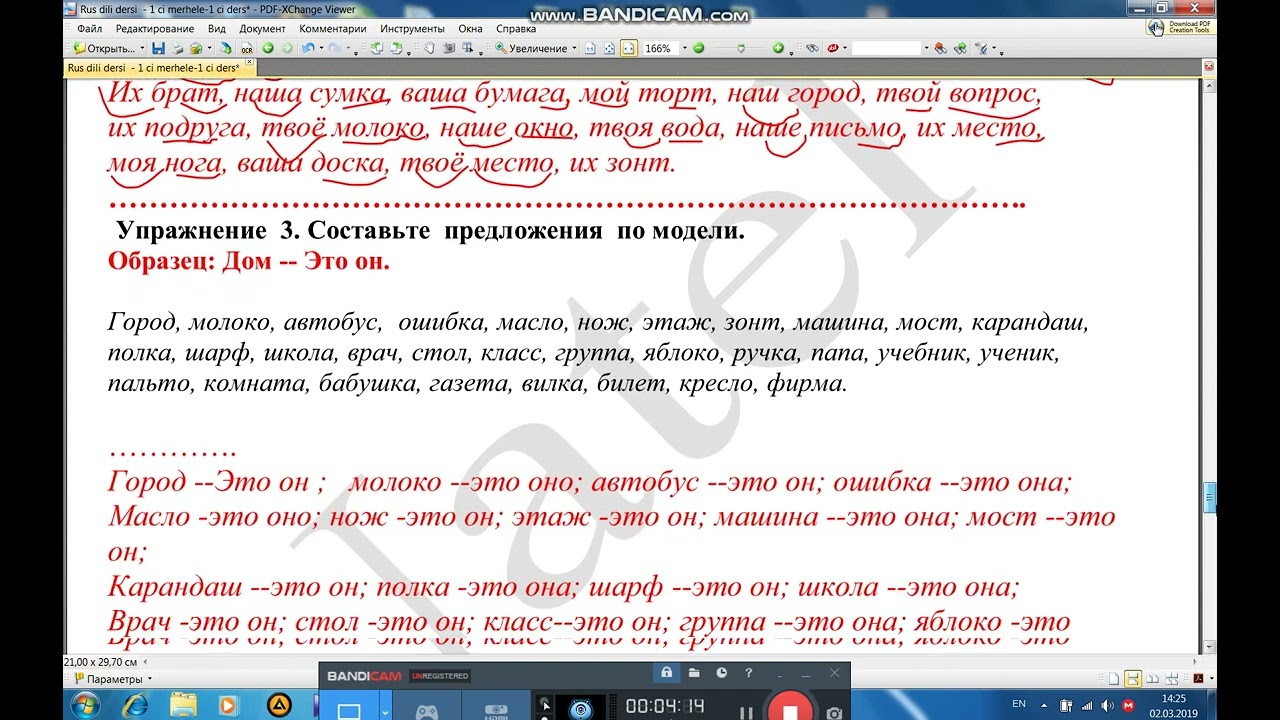Click the Rotate clockwise icon
Screen dimensions: 1280x720
pos(396,48)
